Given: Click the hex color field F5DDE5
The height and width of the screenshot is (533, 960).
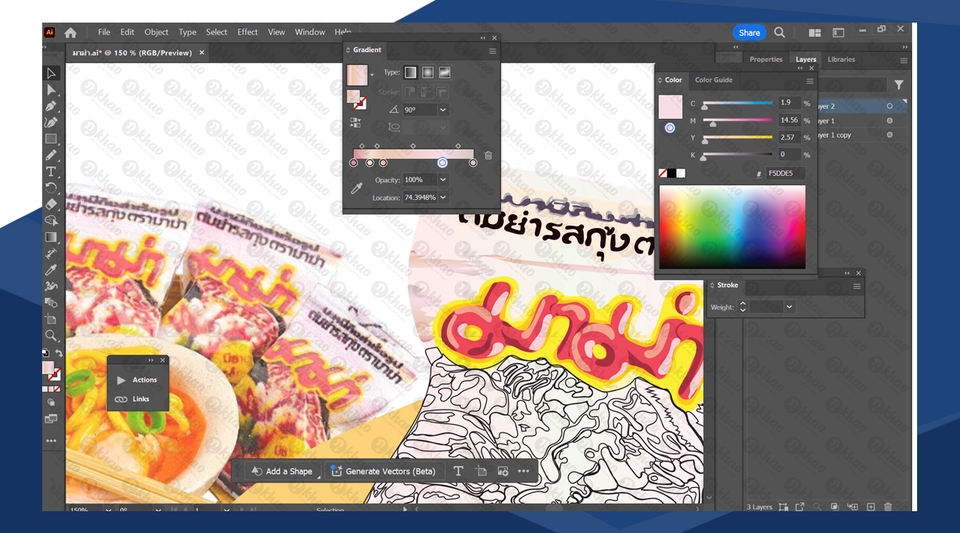Looking at the screenshot, I should click(x=784, y=174).
